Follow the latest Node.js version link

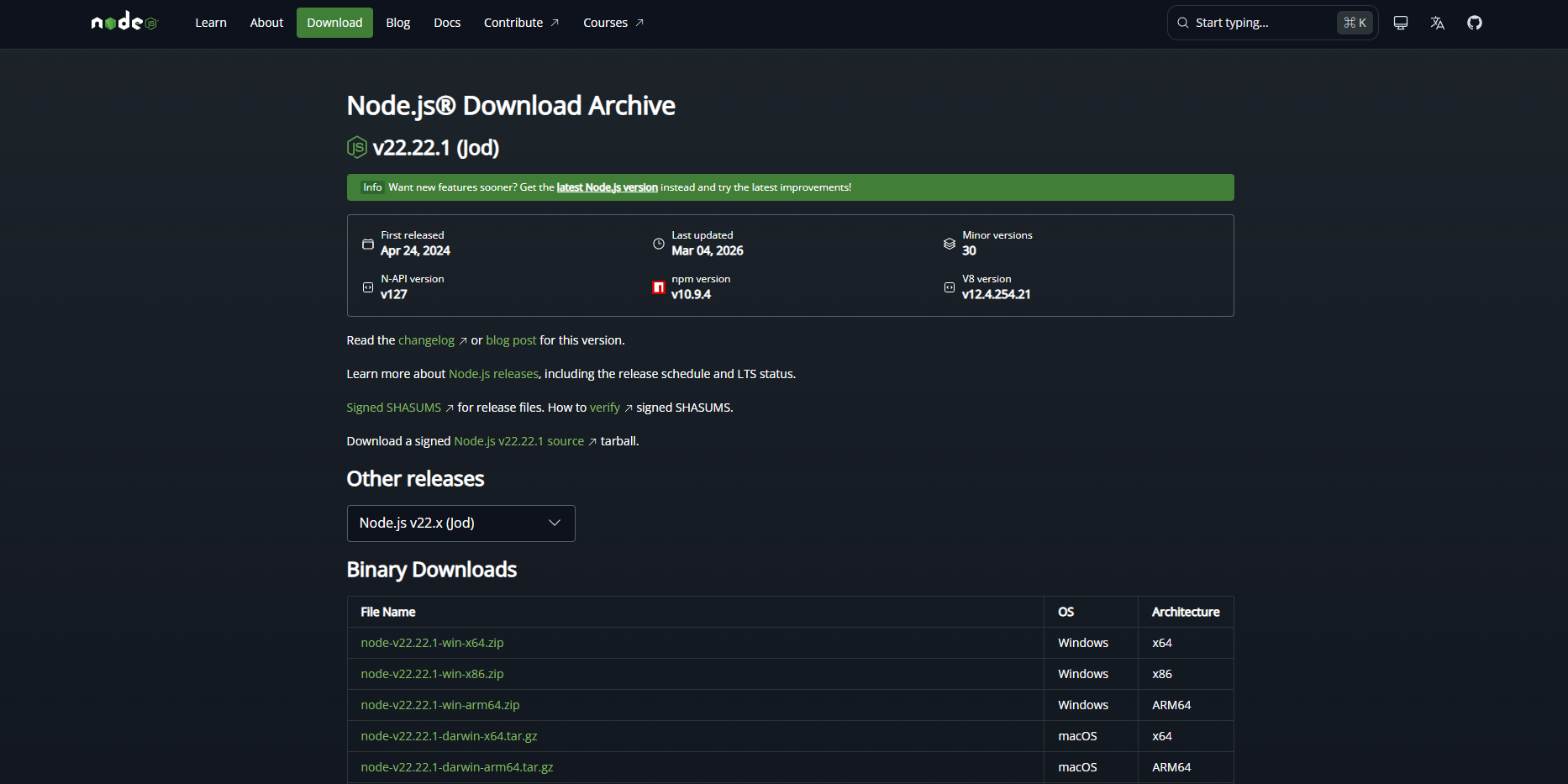point(607,187)
